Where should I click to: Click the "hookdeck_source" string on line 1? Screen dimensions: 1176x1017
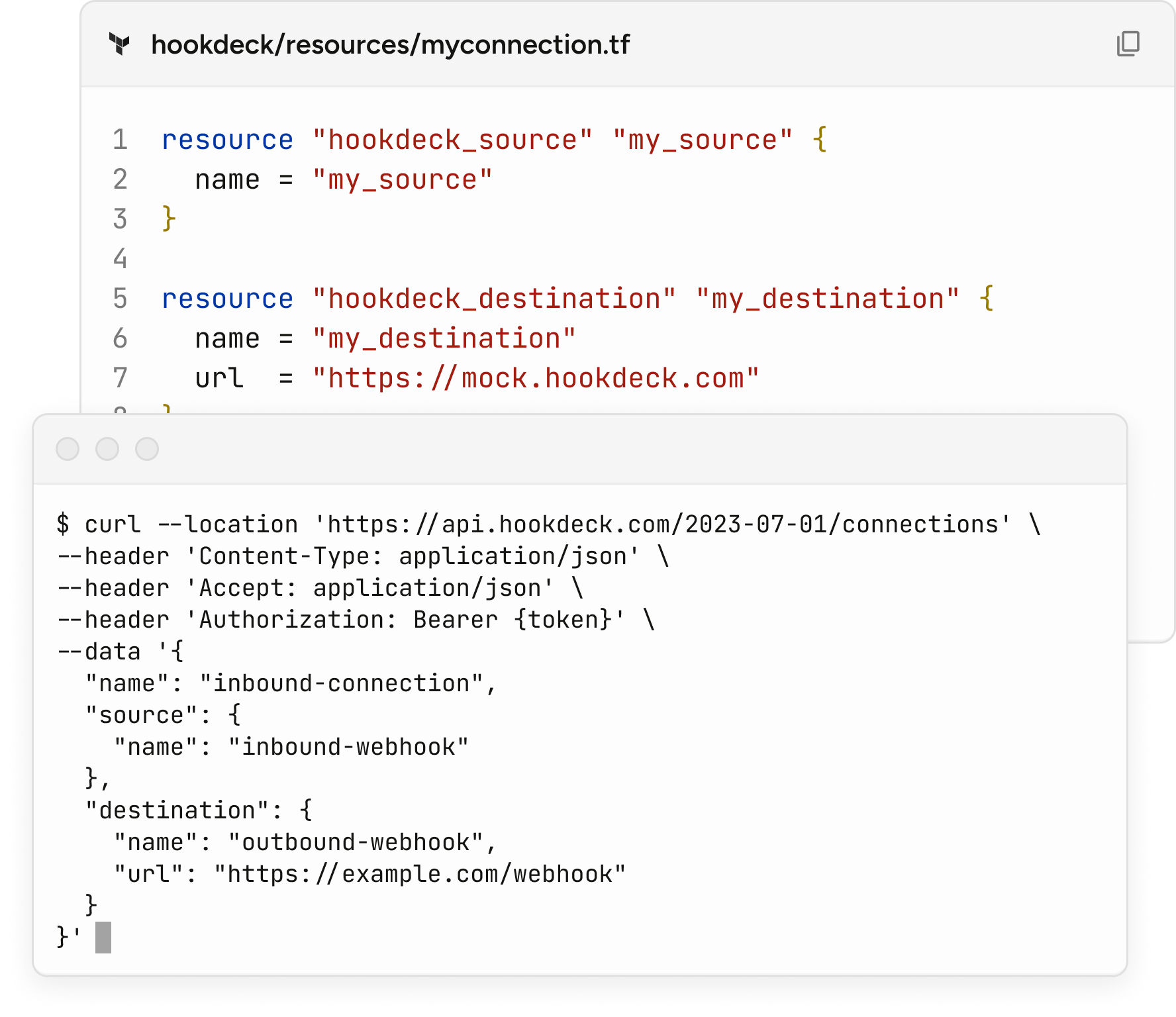[x=452, y=140]
